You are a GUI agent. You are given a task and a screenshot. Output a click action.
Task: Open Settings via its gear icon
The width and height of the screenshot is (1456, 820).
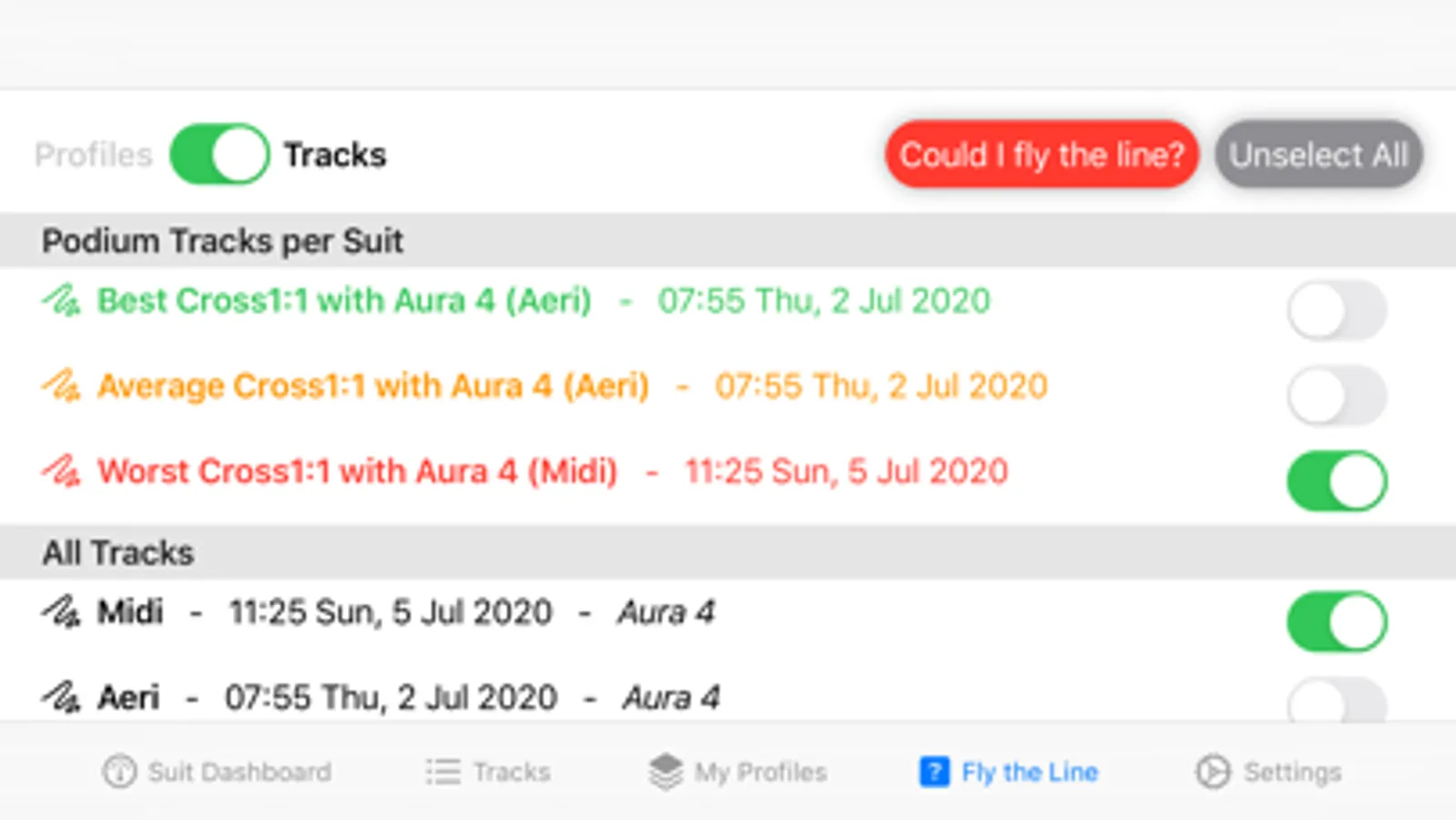(x=1213, y=772)
